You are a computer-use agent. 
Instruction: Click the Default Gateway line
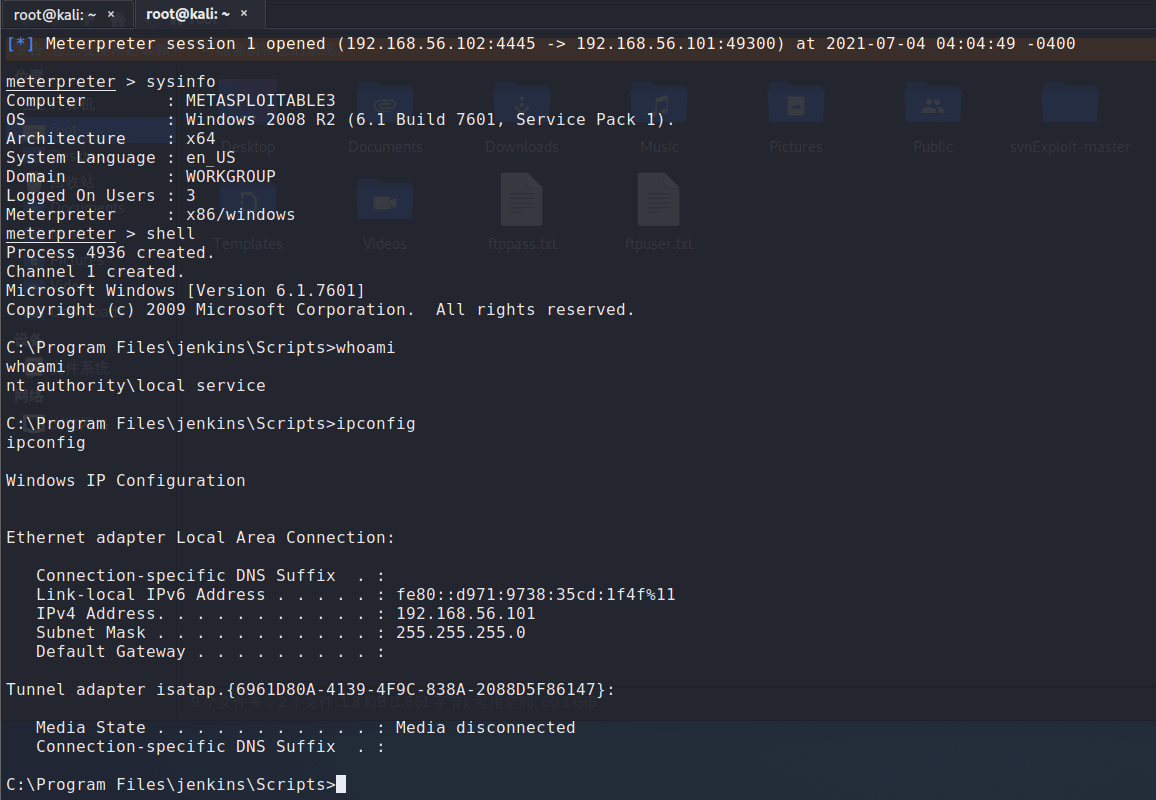click(210, 652)
